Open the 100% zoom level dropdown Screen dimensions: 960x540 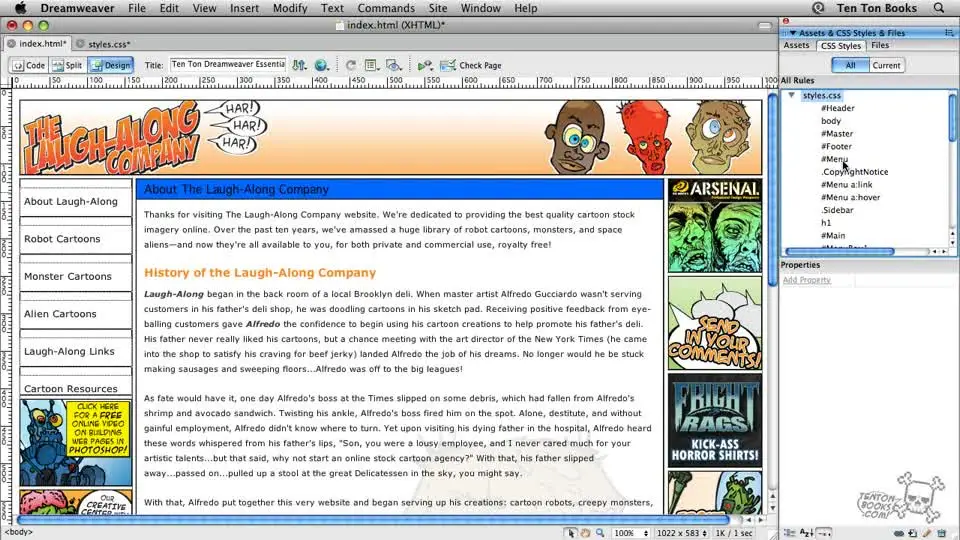[x=631, y=533]
